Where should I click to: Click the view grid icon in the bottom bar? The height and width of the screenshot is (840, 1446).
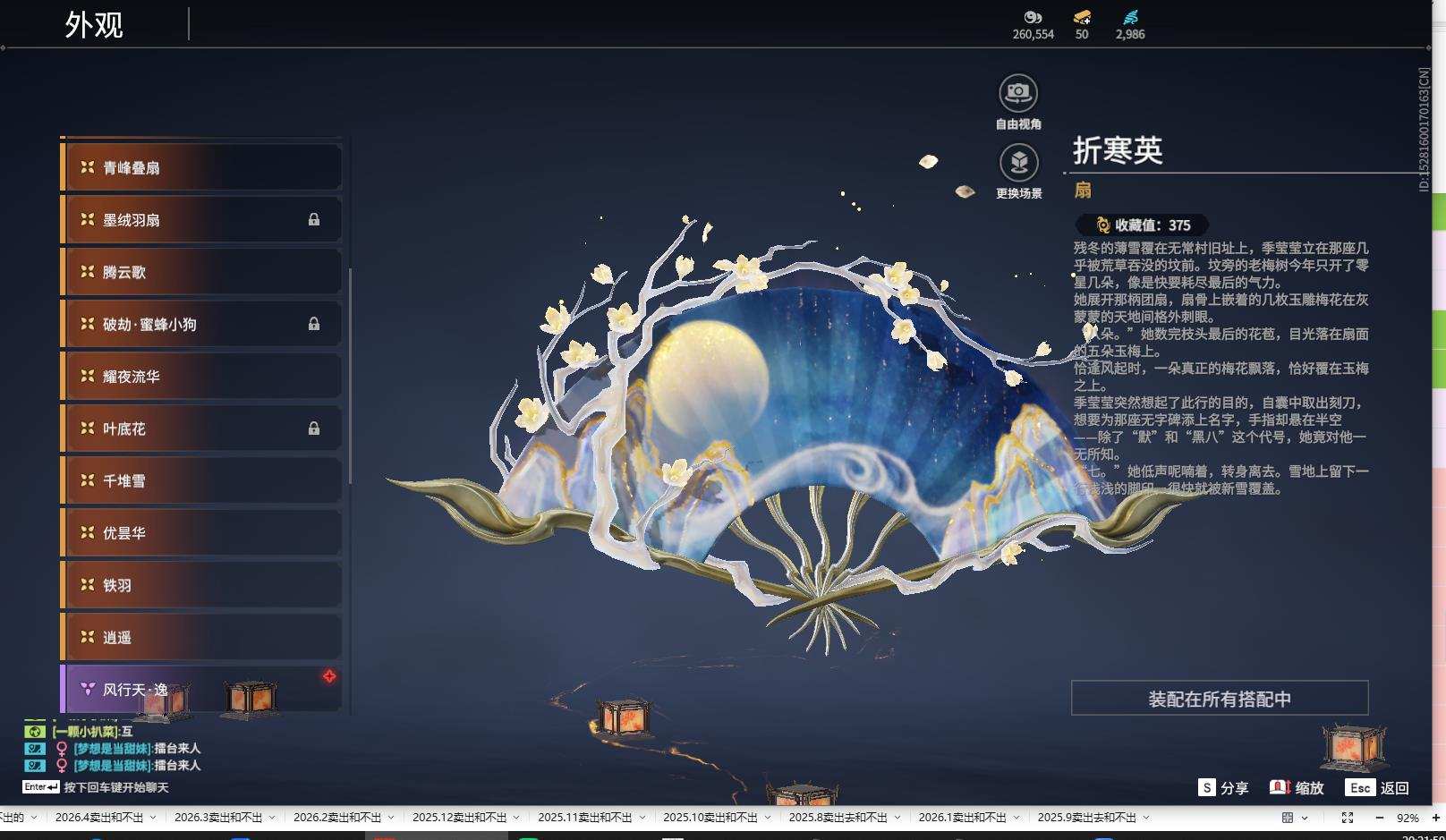pos(1288,818)
